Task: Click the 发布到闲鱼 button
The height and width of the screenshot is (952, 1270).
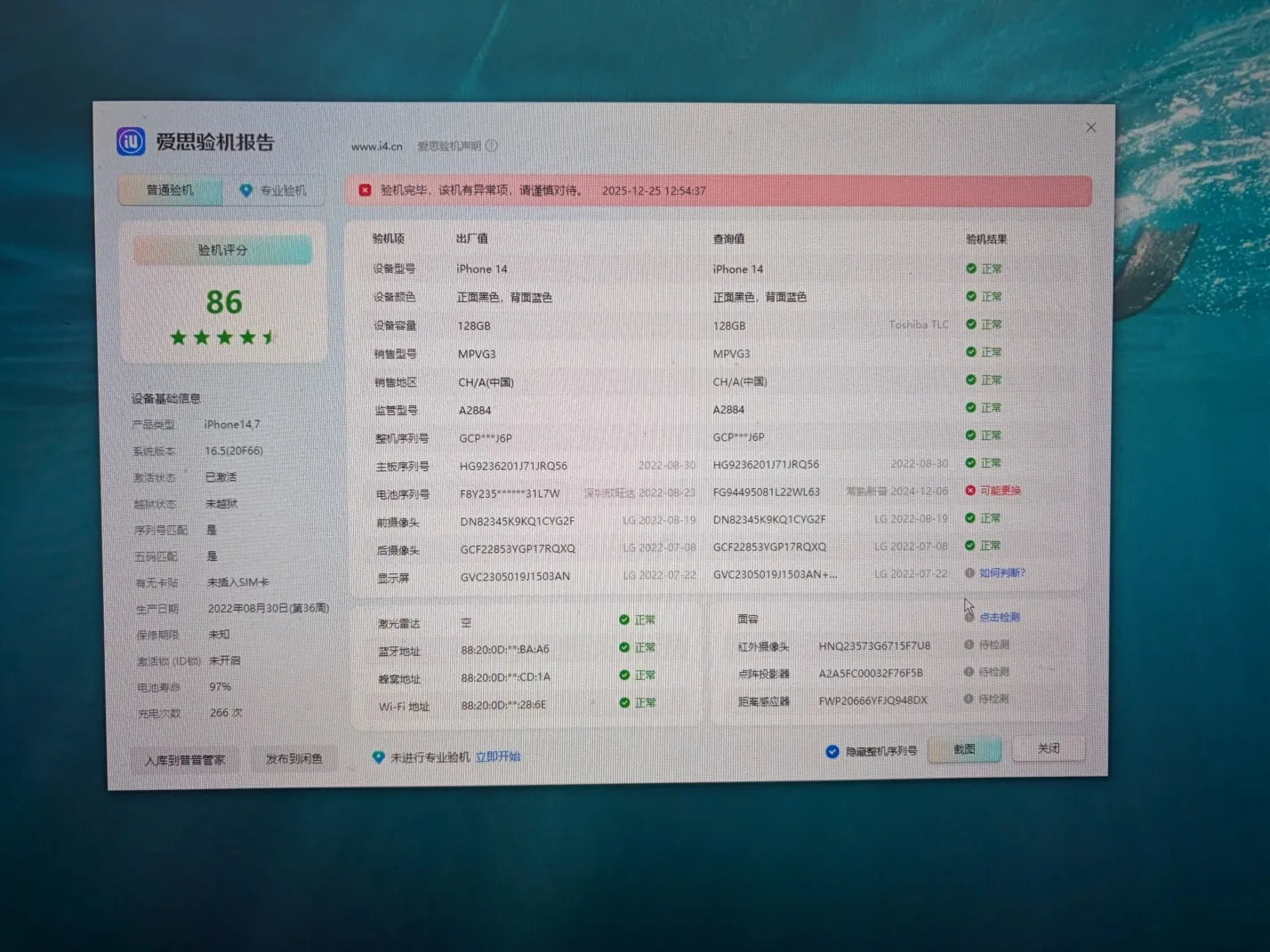Action: pyautogui.click(x=294, y=759)
